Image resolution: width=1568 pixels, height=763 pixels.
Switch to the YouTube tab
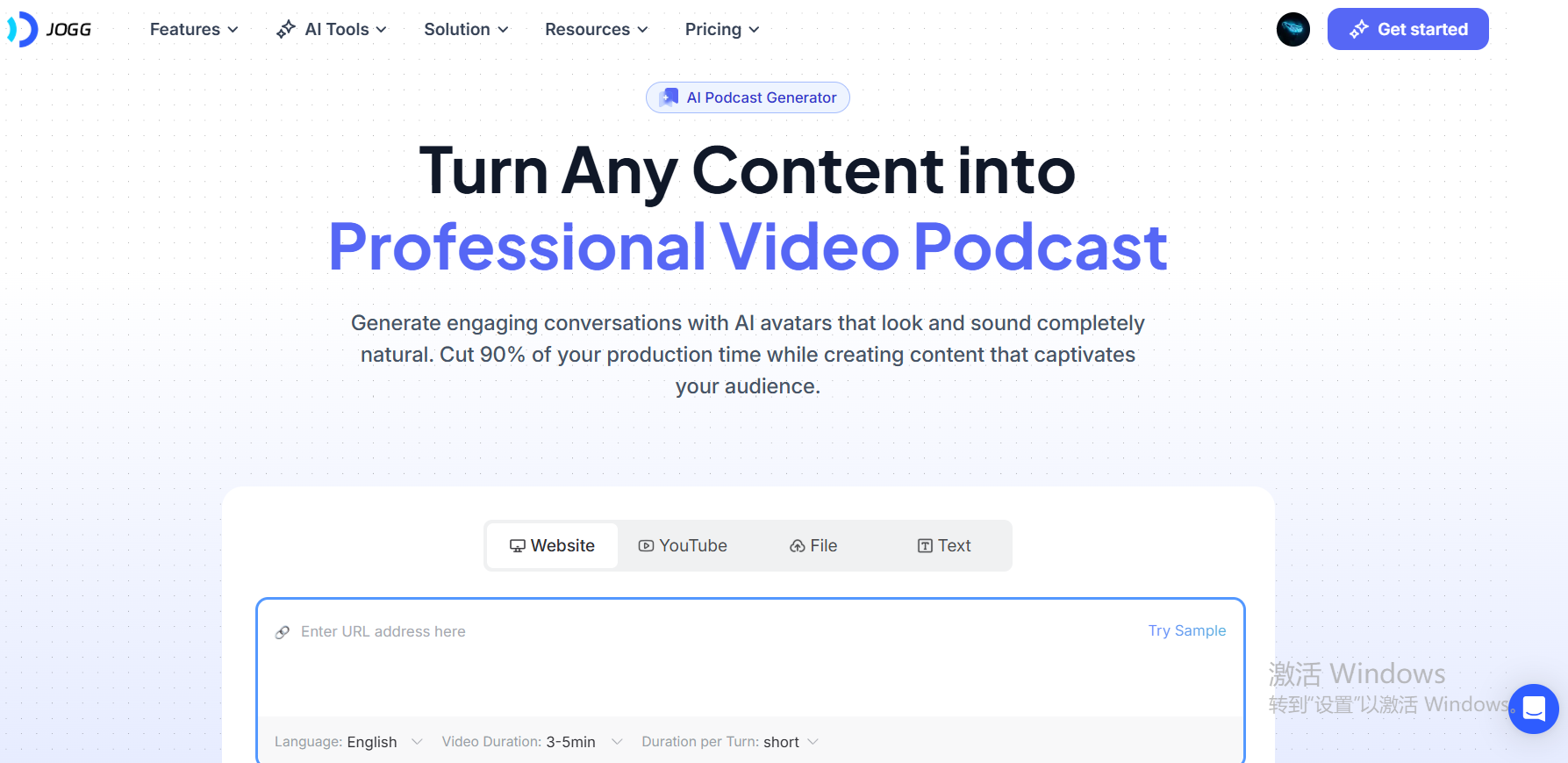[683, 546]
